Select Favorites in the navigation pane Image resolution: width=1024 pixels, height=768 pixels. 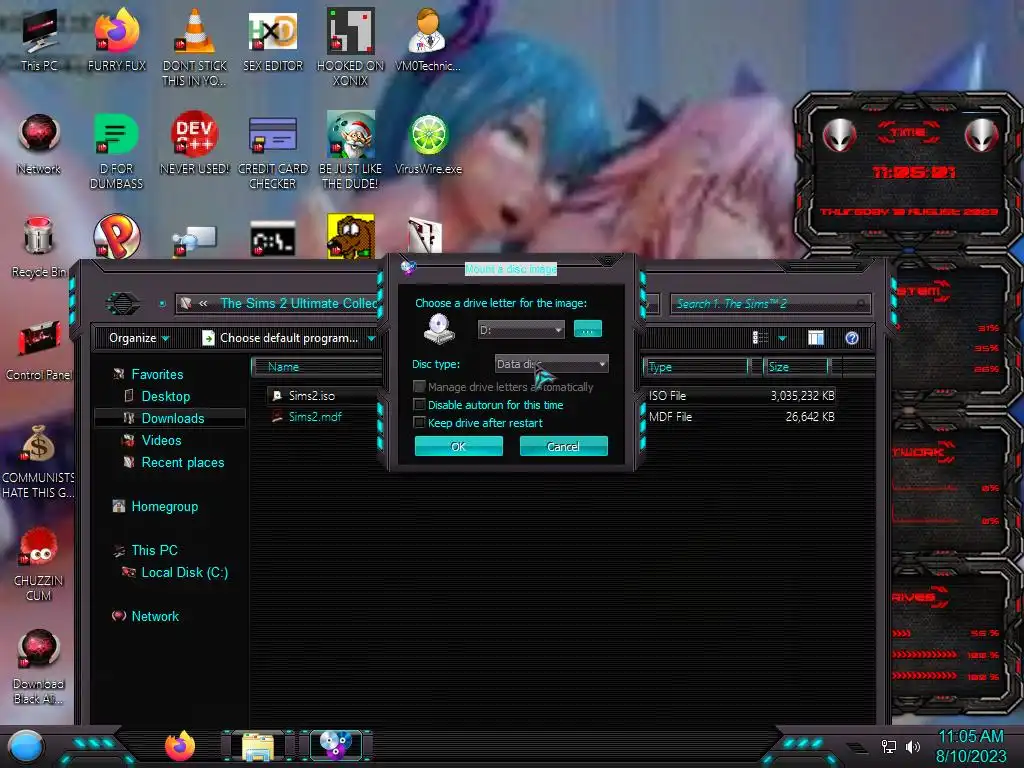click(157, 374)
